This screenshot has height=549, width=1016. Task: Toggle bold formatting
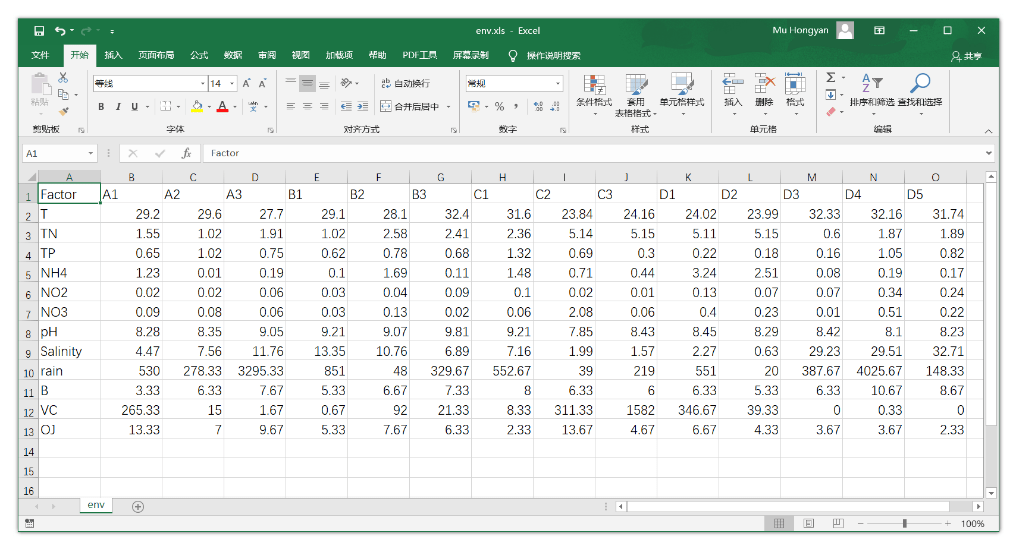coord(101,106)
